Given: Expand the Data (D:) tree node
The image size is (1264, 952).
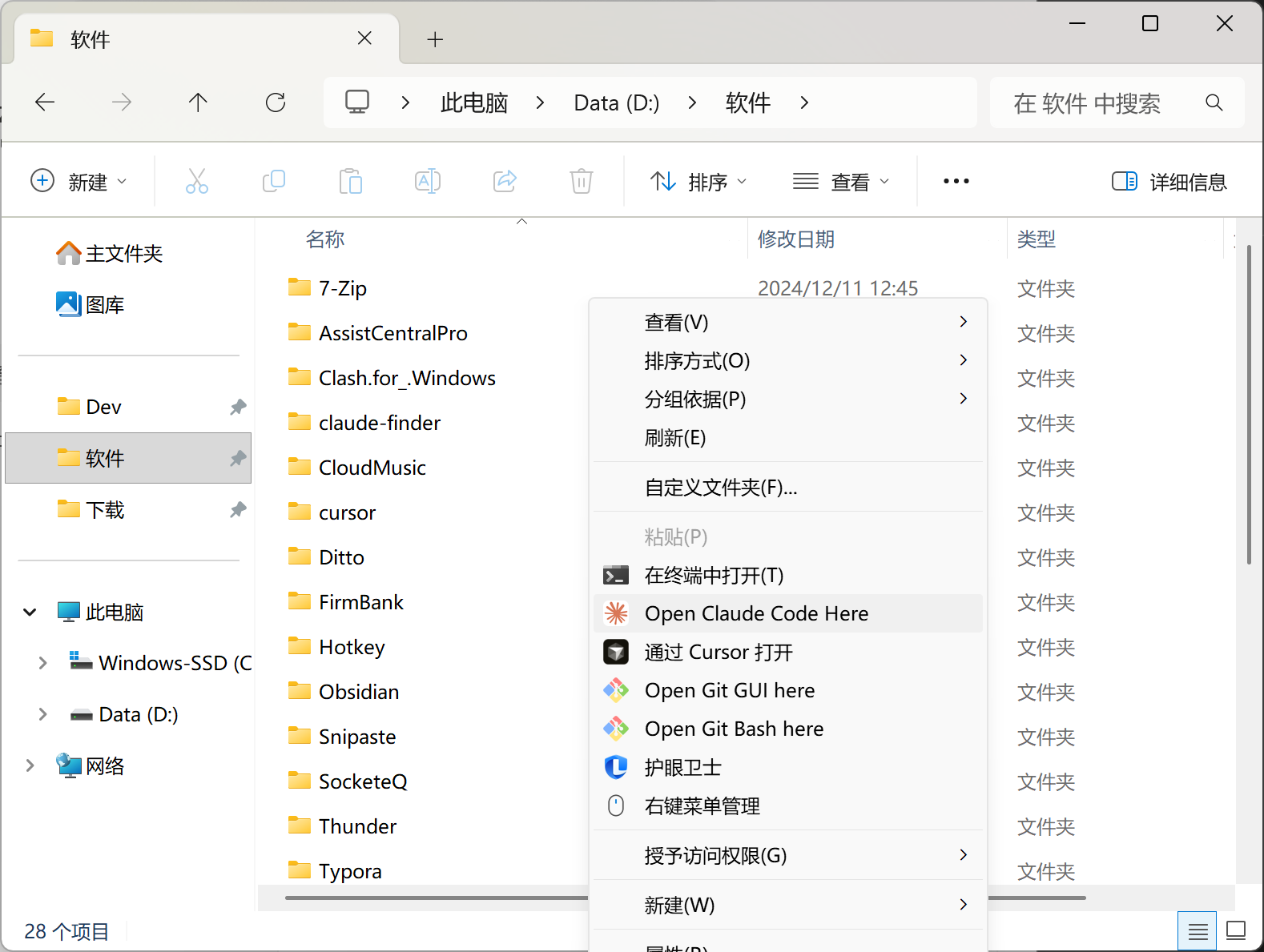Looking at the screenshot, I should pyautogui.click(x=42, y=714).
